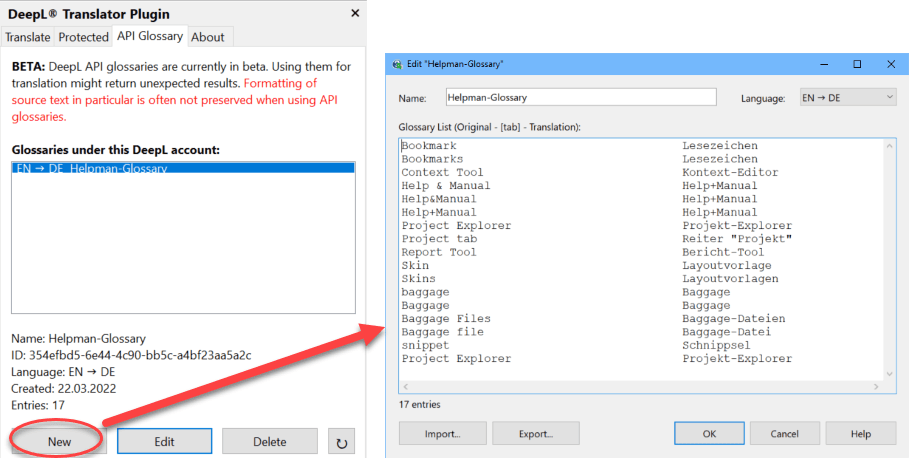Delete the selected glossary
The height and width of the screenshot is (458, 909).
coord(270,442)
